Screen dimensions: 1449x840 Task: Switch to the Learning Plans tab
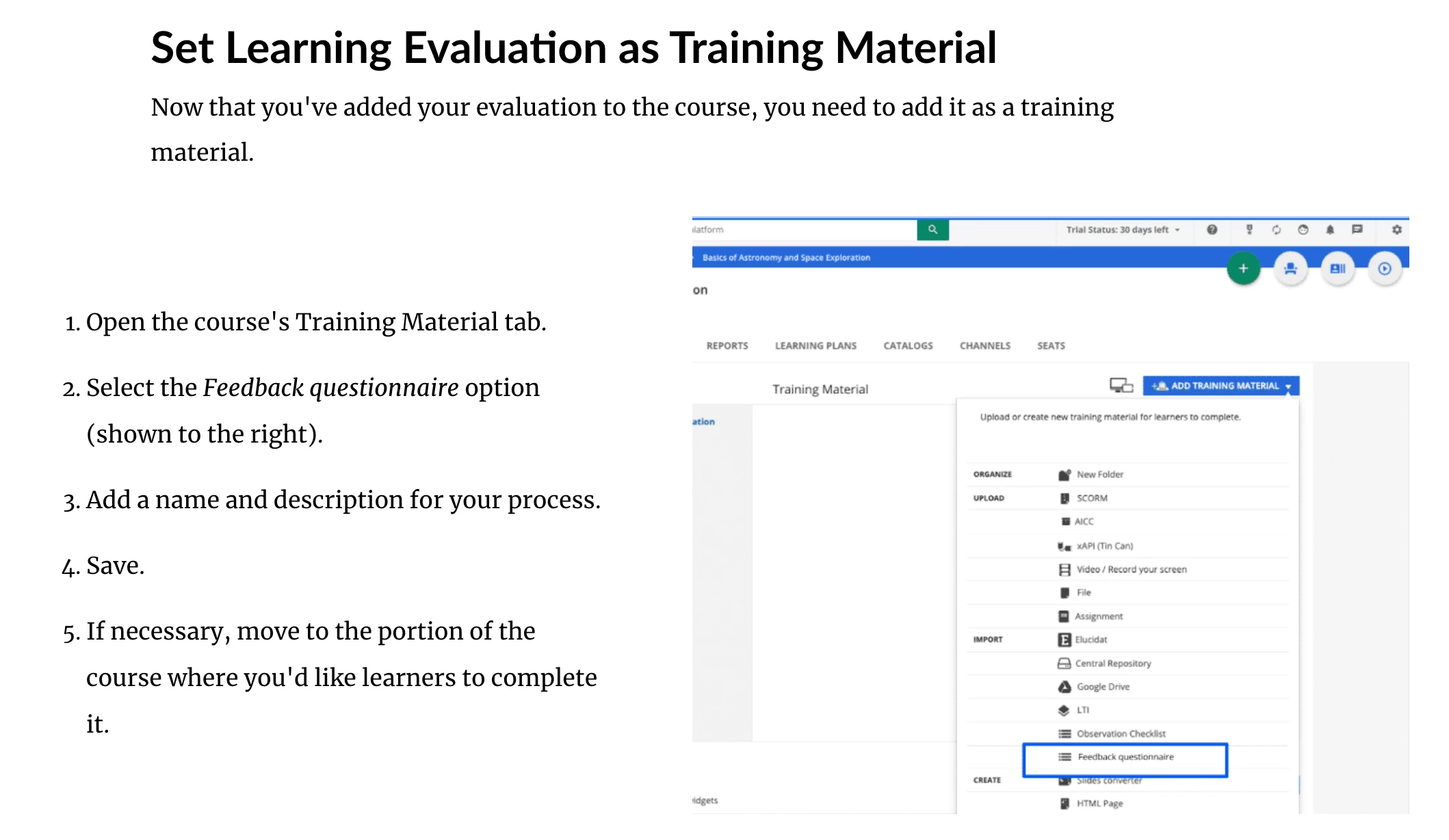[x=815, y=346]
